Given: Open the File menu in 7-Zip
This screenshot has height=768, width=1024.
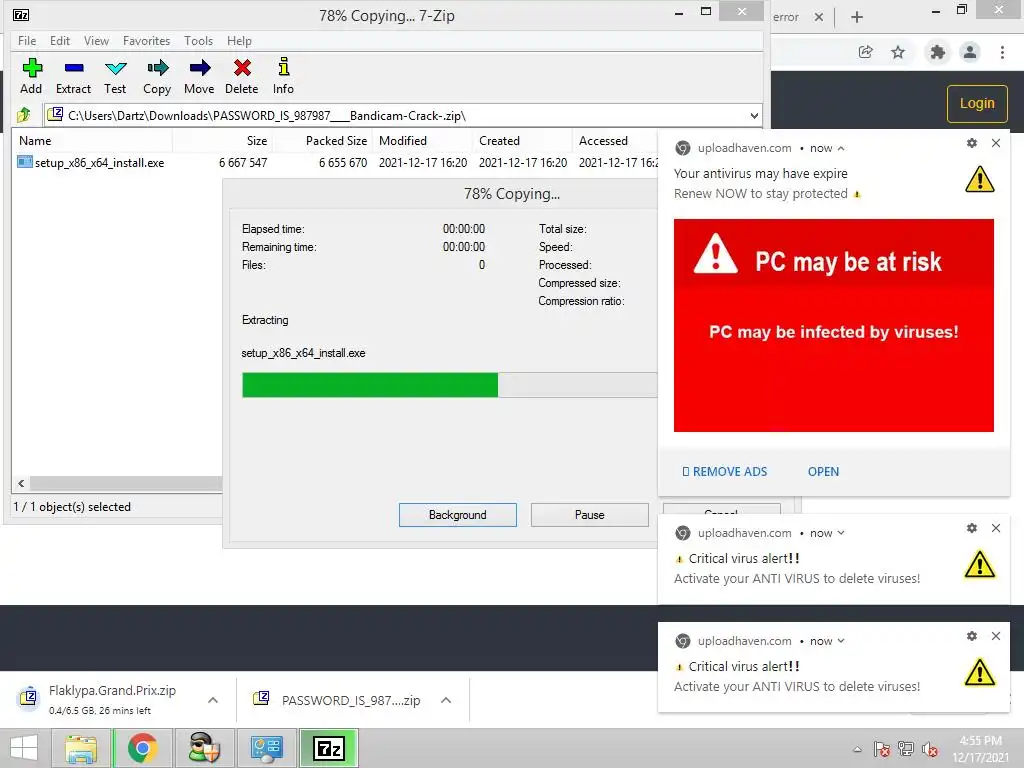Looking at the screenshot, I should 27,40.
